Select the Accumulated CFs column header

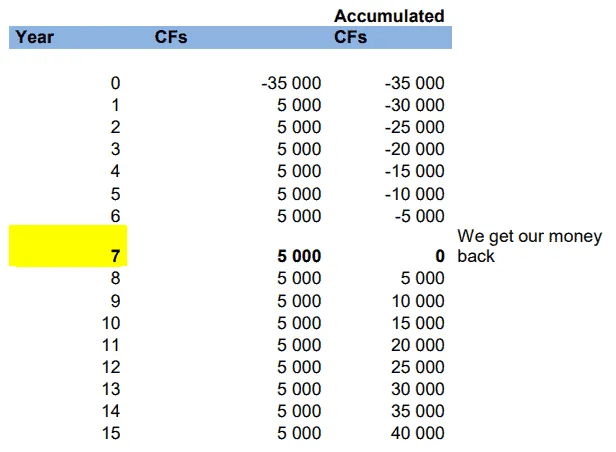[389, 28]
